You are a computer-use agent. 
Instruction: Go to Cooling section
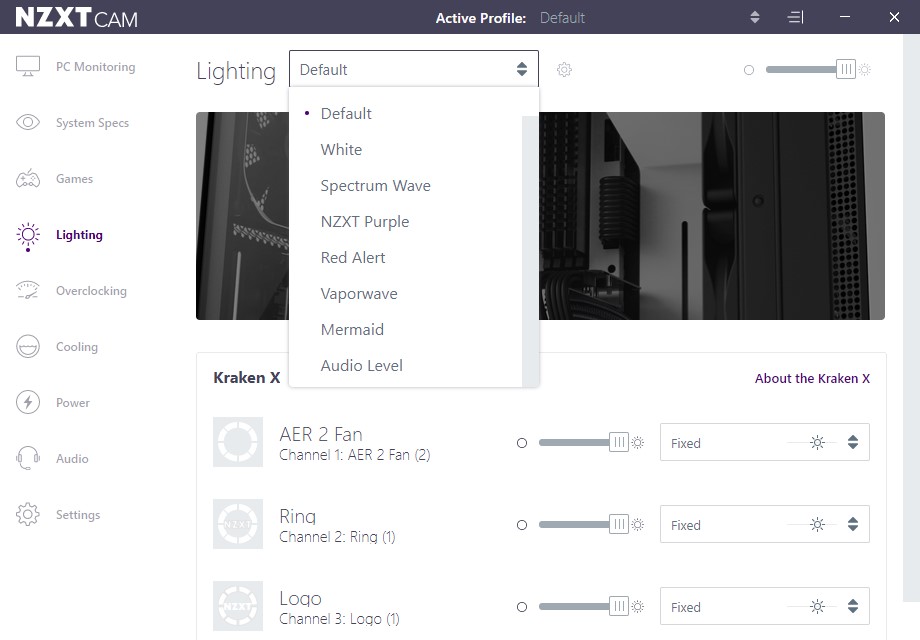(77, 347)
